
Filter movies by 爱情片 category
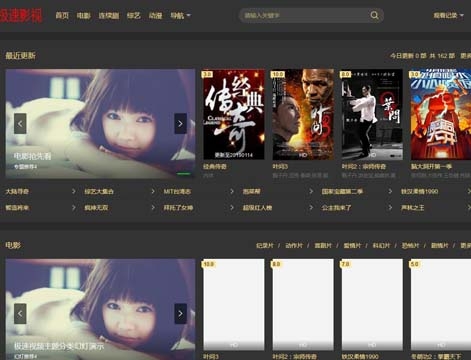[352, 245]
